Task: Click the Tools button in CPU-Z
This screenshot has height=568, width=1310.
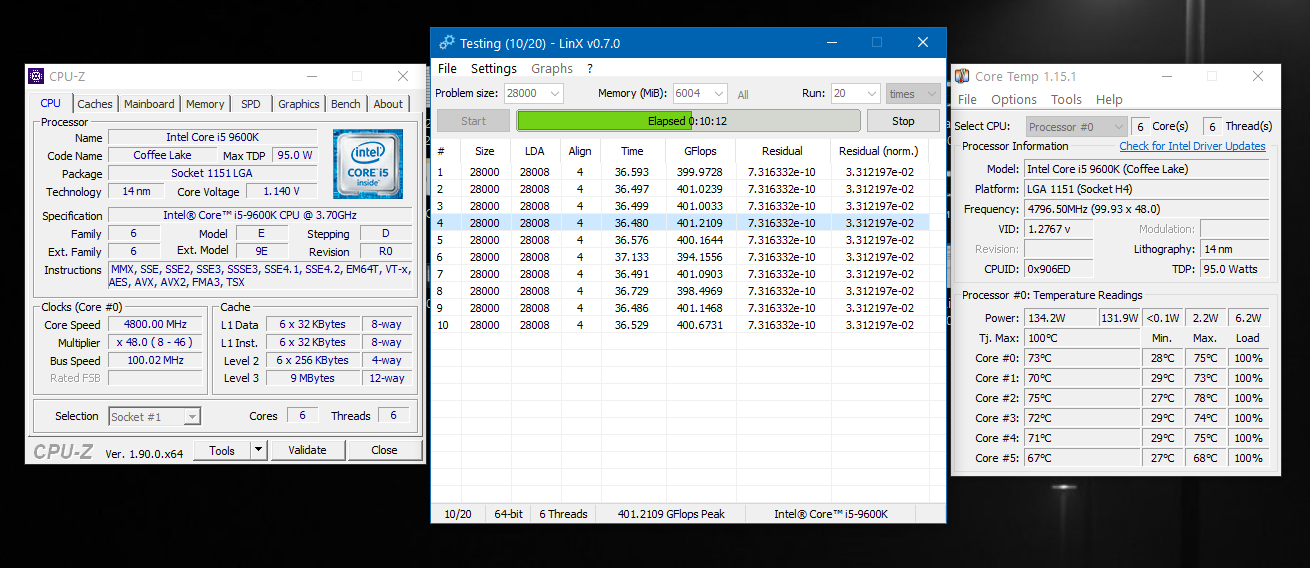Action: pos(222,451)
